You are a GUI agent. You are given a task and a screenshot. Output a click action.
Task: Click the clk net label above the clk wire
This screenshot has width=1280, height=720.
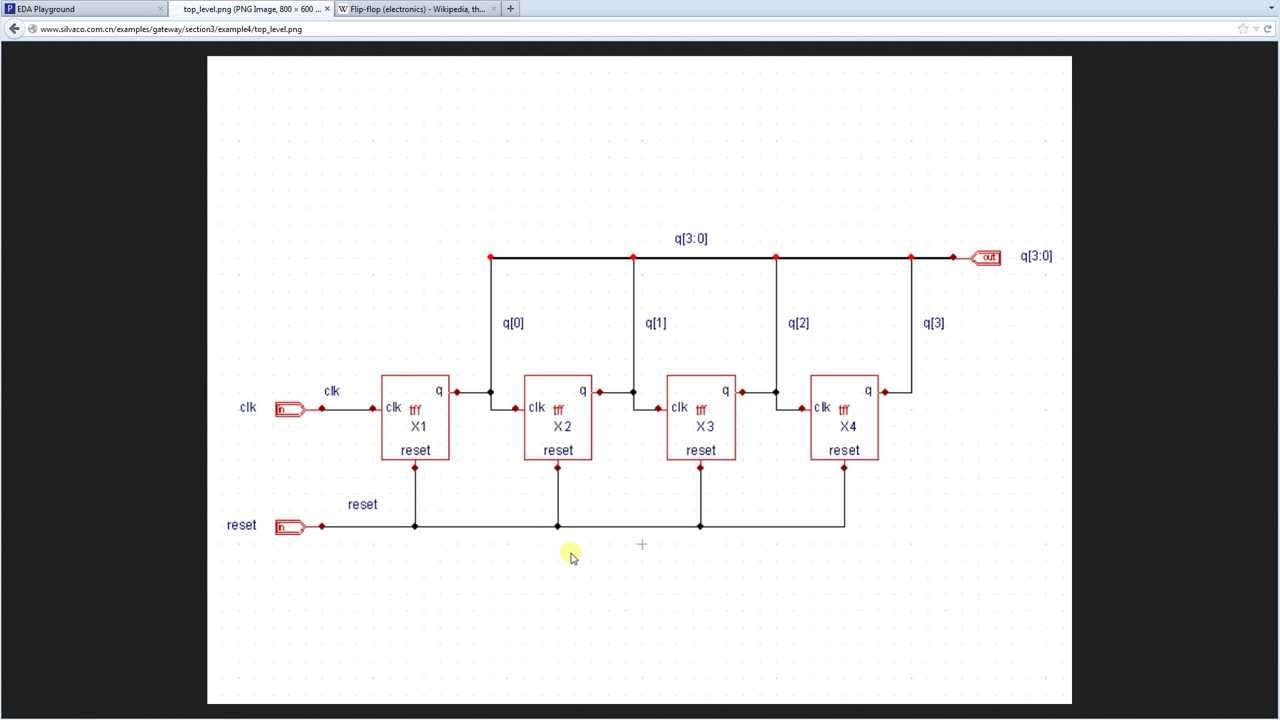332,391
